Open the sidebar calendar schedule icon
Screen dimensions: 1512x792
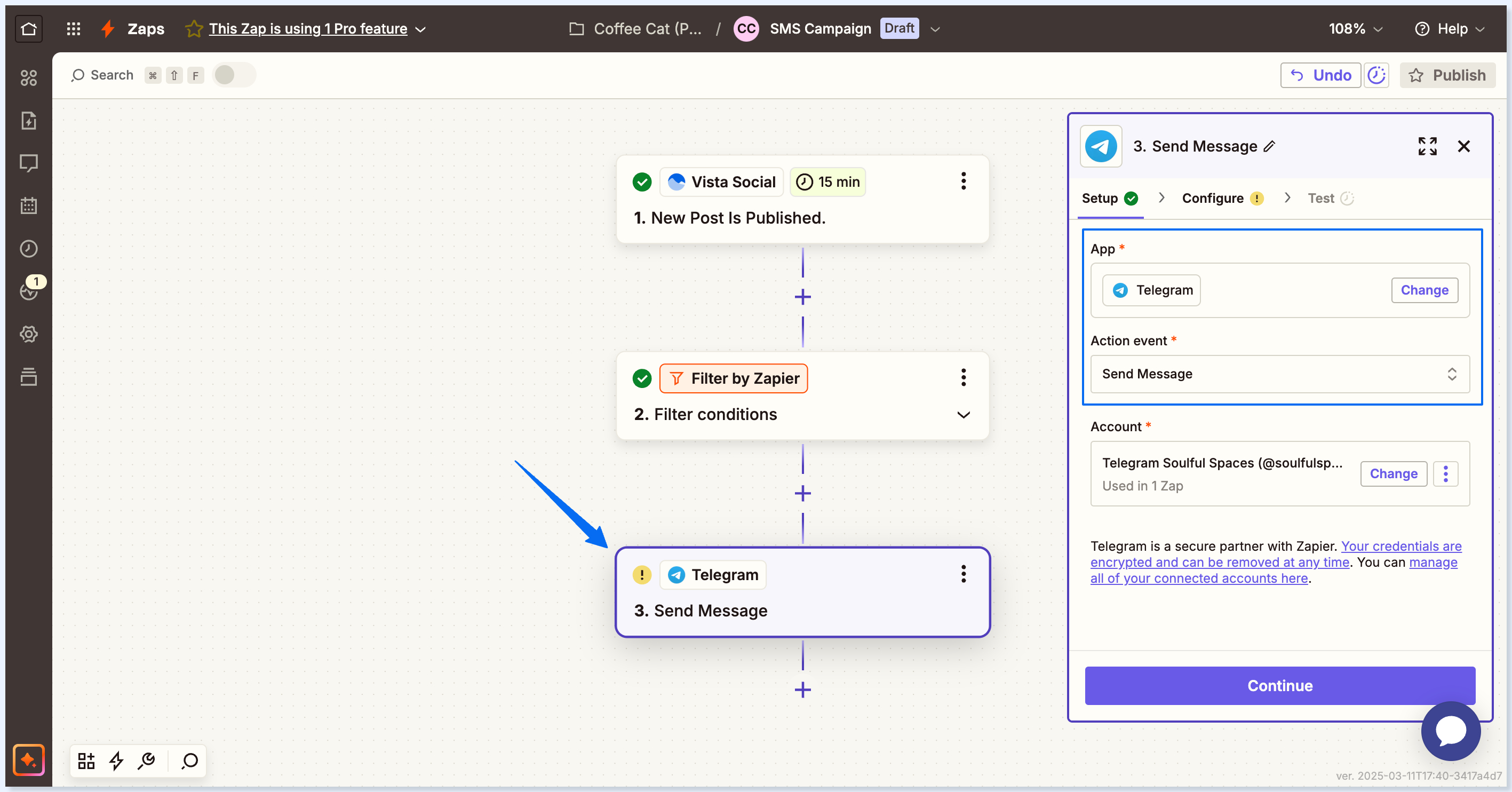29,206
